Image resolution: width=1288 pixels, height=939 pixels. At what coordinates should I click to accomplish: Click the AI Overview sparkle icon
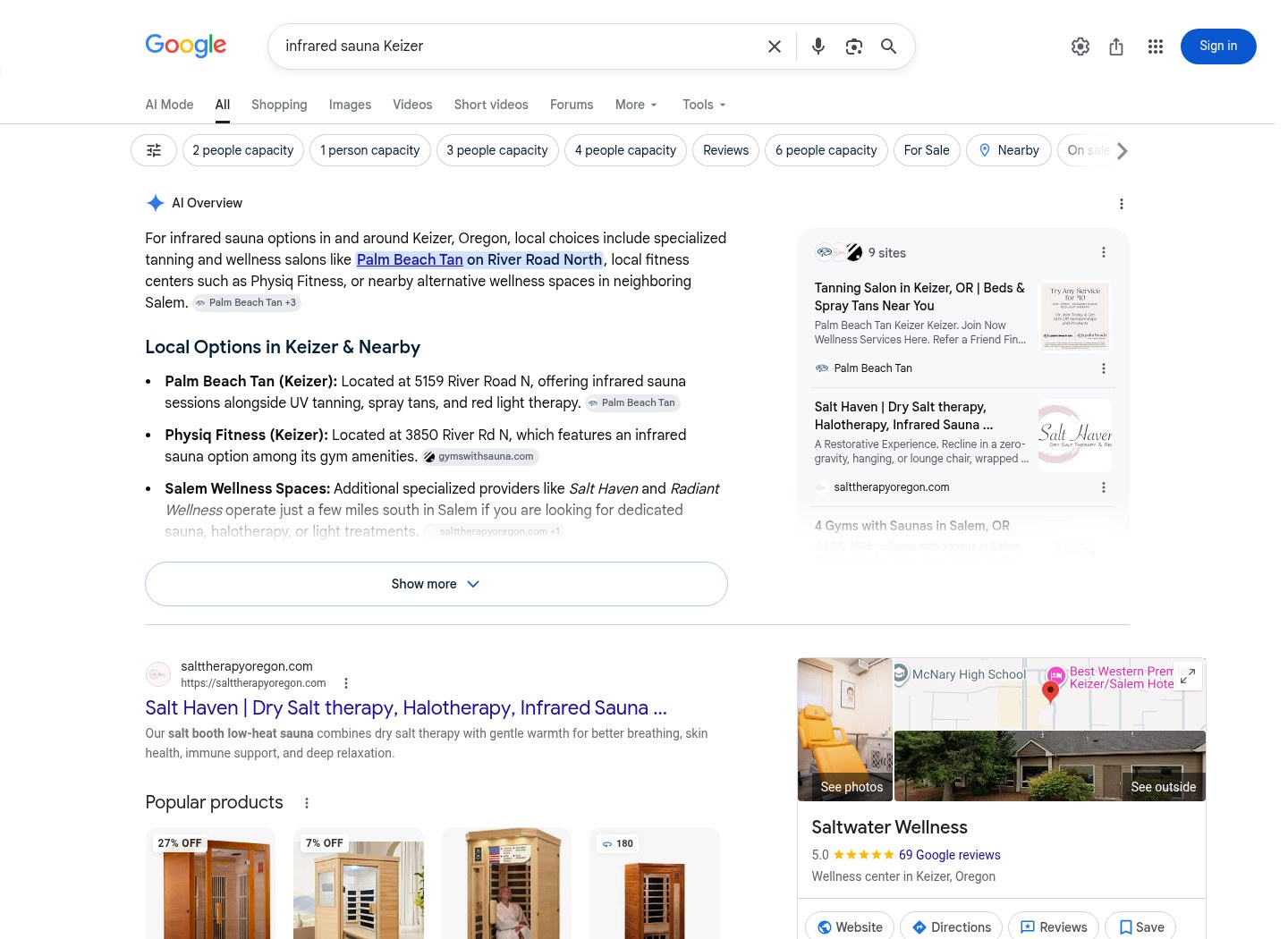tap(155, 203)
